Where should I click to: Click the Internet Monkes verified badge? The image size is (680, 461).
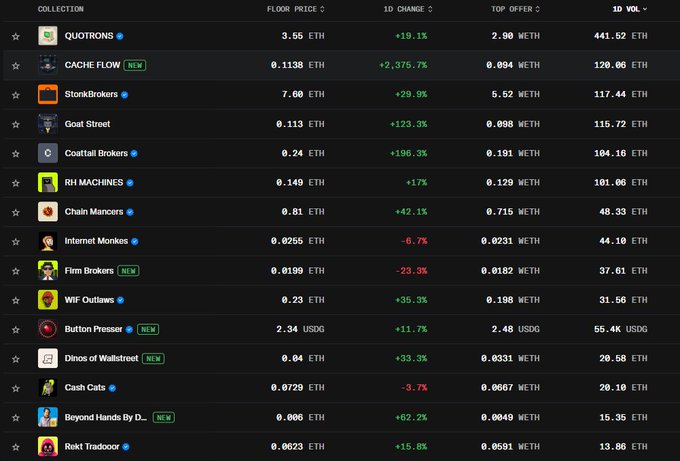135,242
